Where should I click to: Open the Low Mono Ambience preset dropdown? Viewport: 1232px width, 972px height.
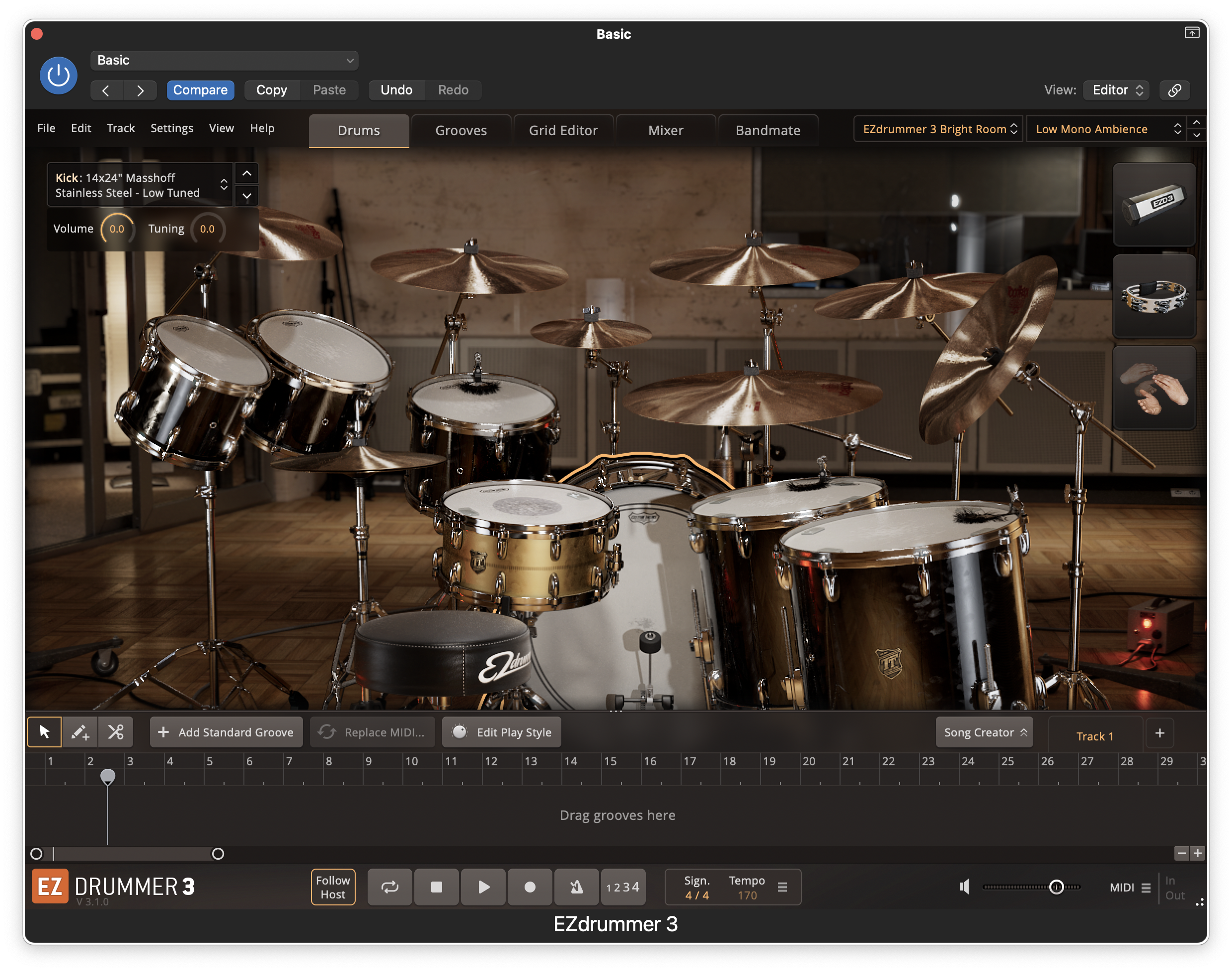[x=1106, y=129]
